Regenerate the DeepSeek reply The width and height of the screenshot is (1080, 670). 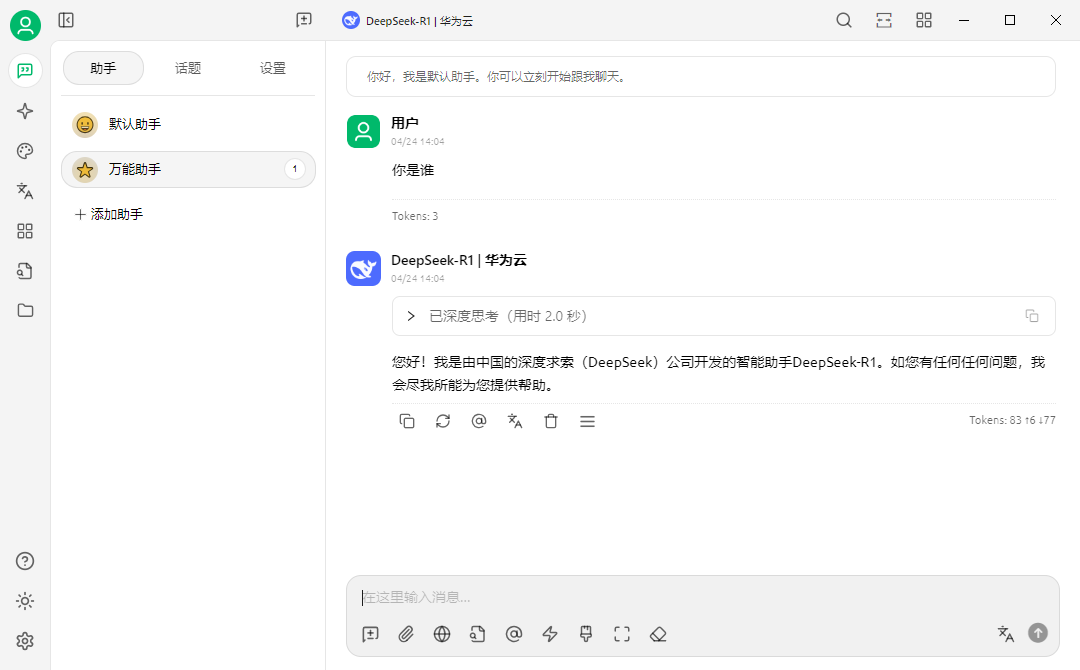pos(443,421)
